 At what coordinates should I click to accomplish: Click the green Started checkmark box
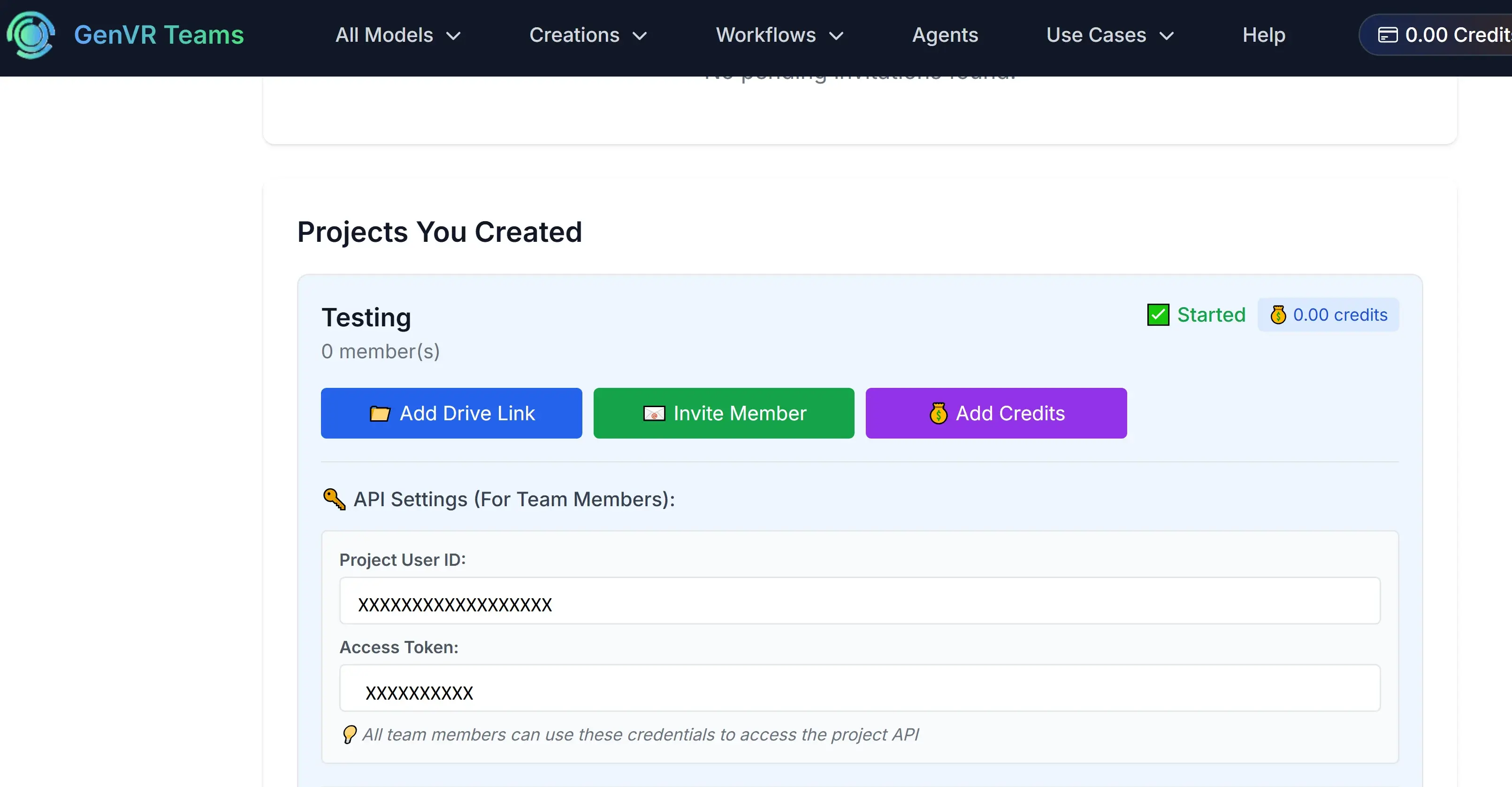(1158, 315)
